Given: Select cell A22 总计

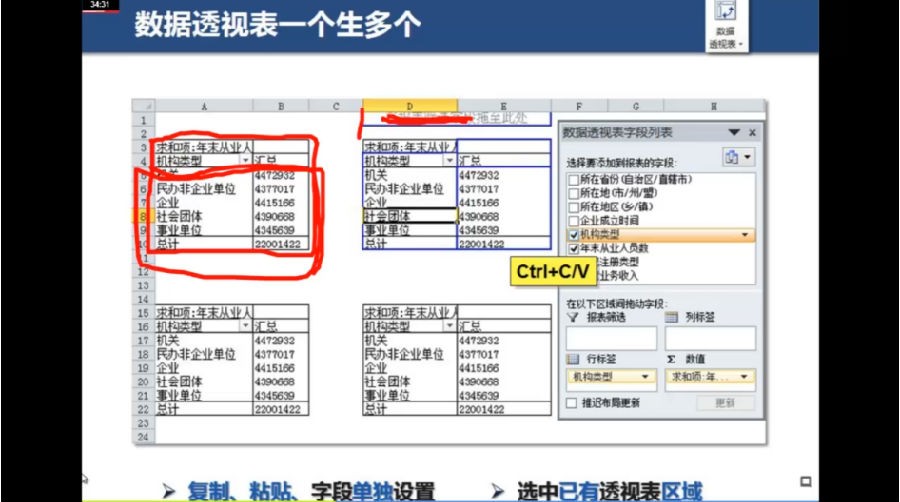Looking at the screenshot, I should (x=204, y=409).
